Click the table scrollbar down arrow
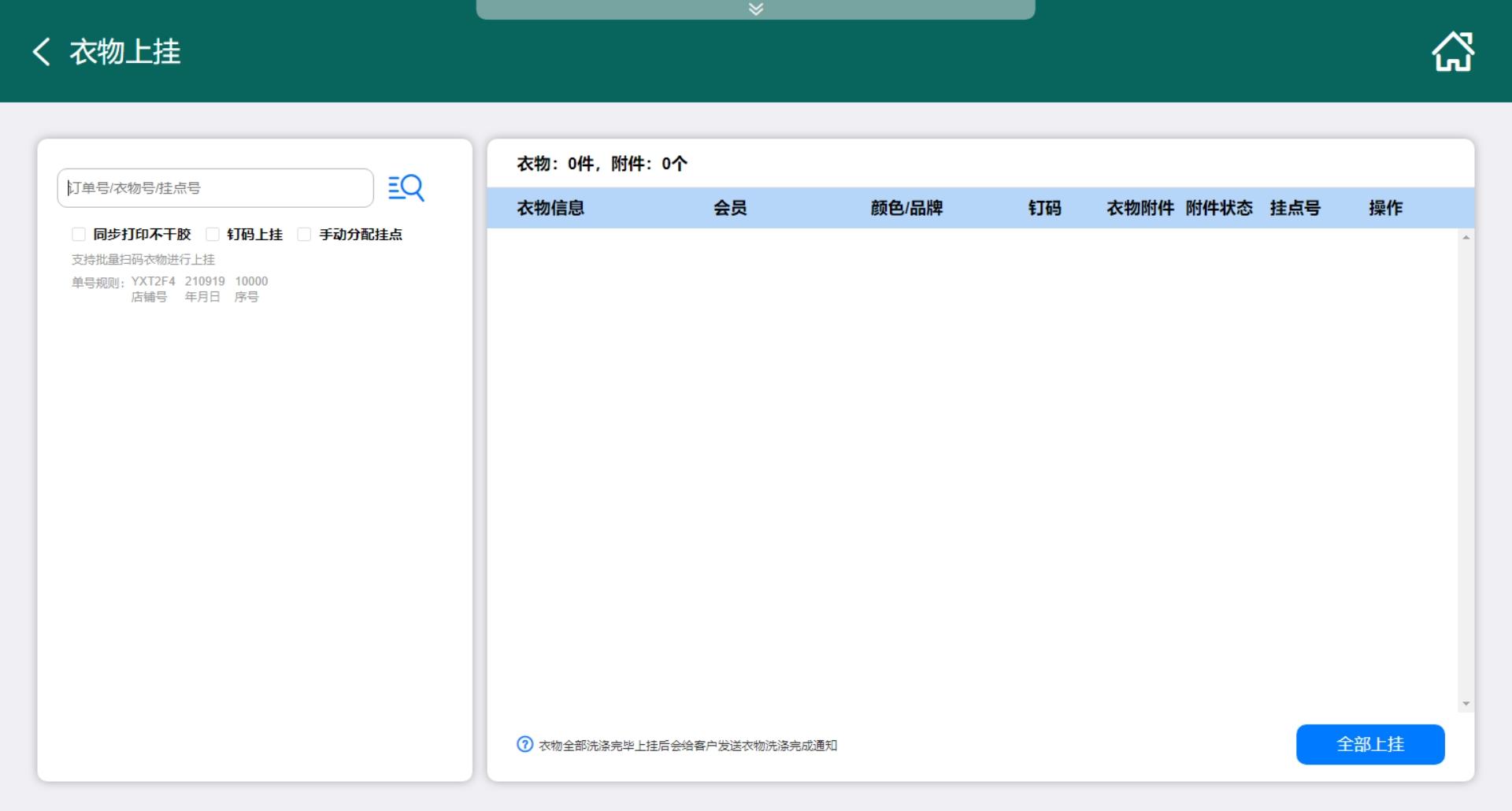 point(1466,704)
